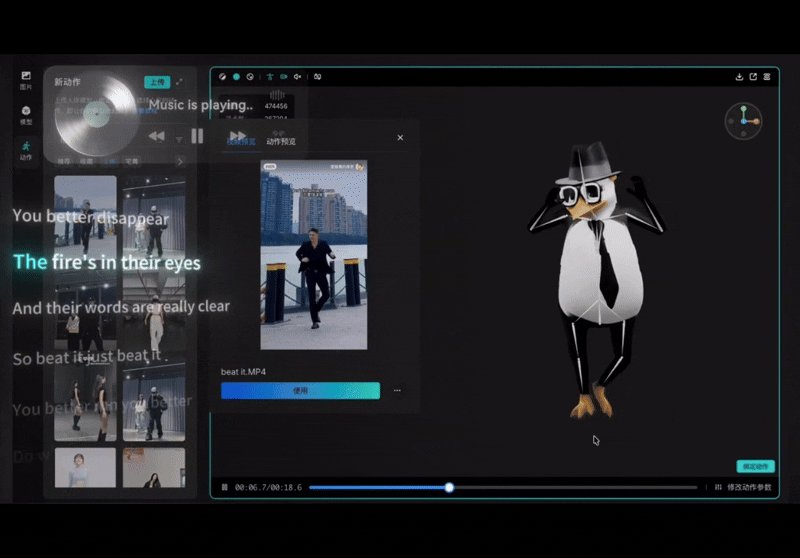Viewport: 800px width, 558px height.
Task: Open the three-dot menu beside 使用 button
Action: click(397, 391)
